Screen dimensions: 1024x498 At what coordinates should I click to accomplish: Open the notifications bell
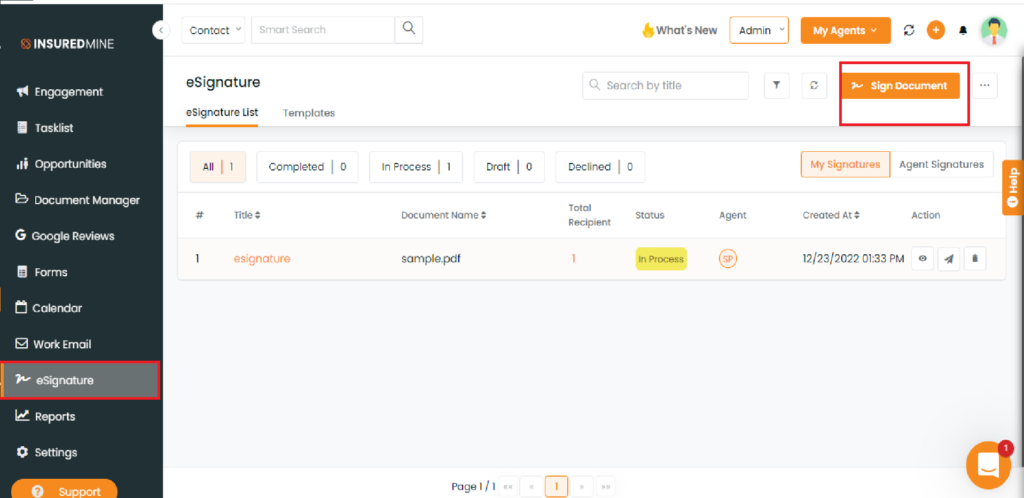point(963,30)
